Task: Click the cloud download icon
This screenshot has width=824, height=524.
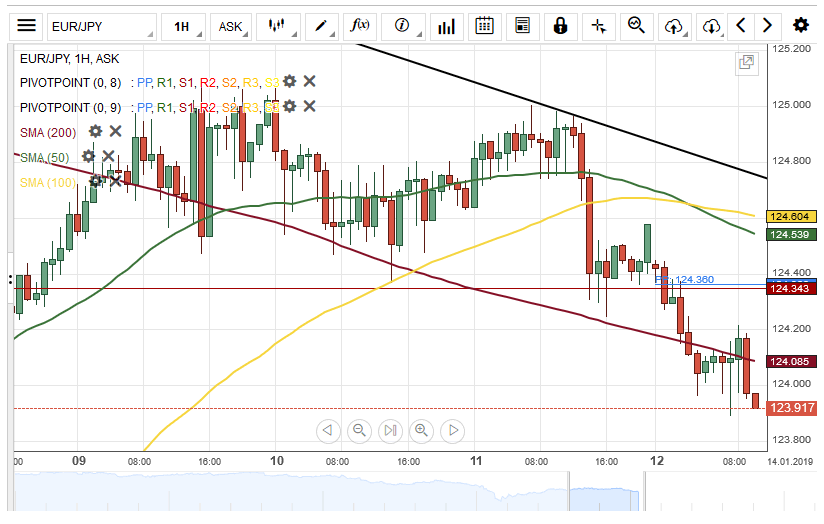Action: pyautogui.click(x=711, y=26)
